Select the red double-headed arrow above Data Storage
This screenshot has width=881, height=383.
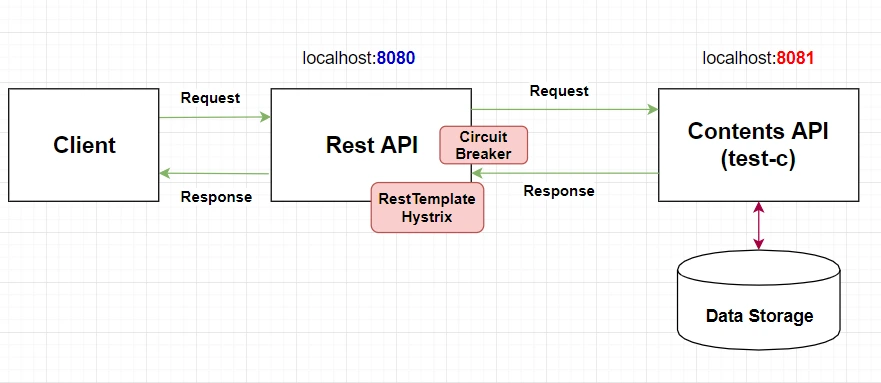click(x=759, y=226)
